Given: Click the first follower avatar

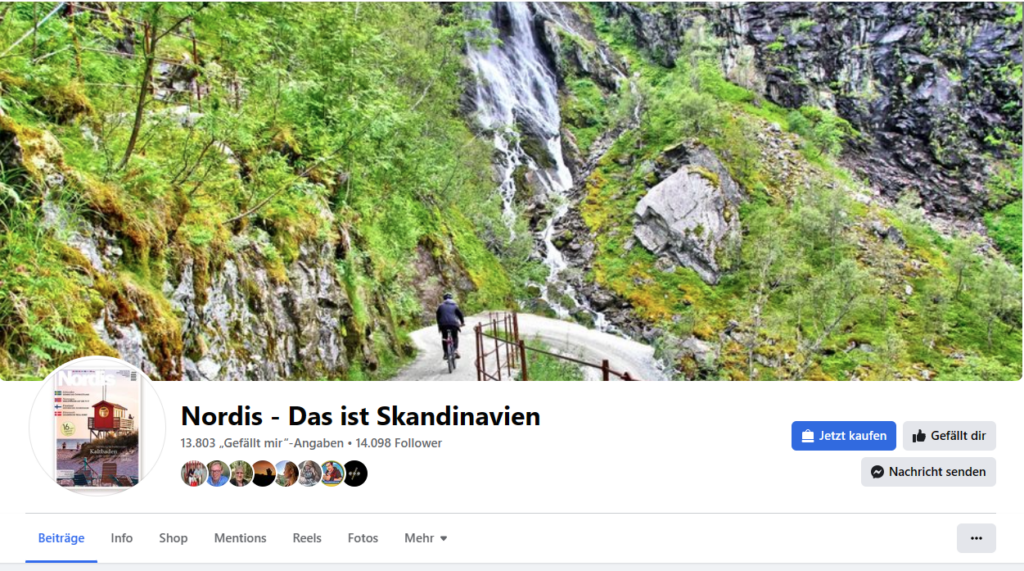Looking at the screenshot, I should tap(193, 473).
